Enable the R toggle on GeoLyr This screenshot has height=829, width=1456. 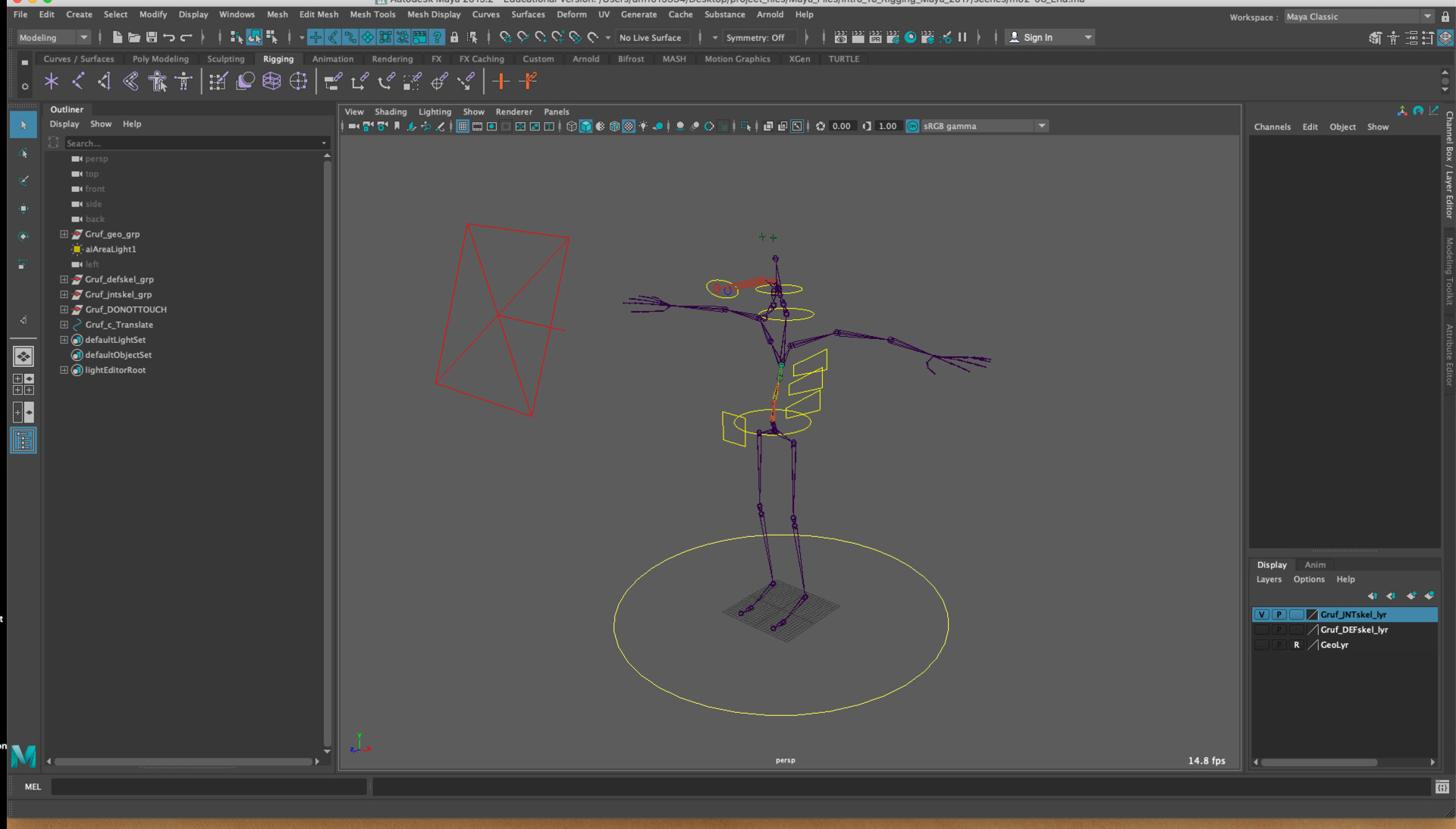point(1296,645)
